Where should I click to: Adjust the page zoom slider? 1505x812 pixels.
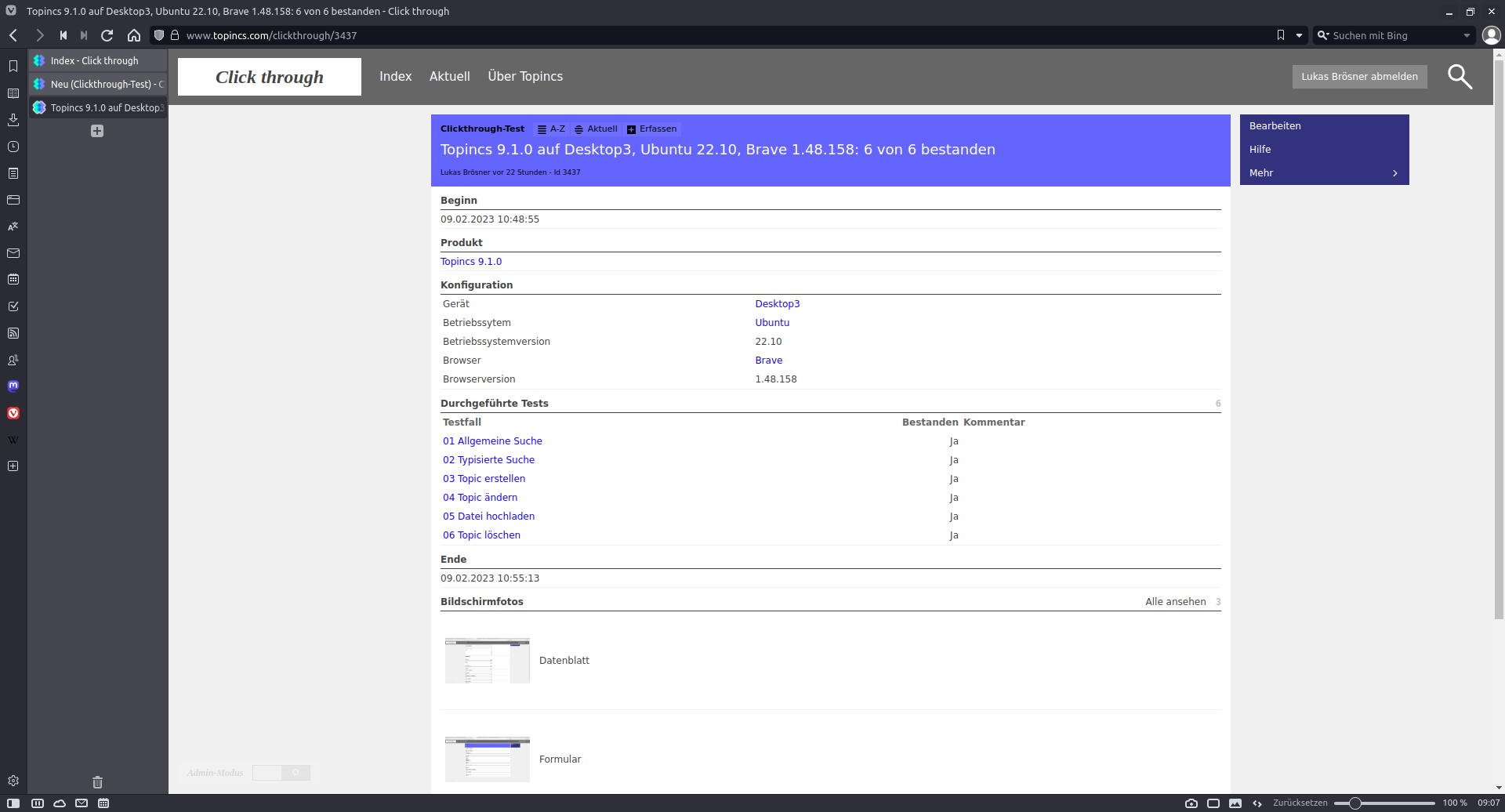click(x=1354, y=803)
